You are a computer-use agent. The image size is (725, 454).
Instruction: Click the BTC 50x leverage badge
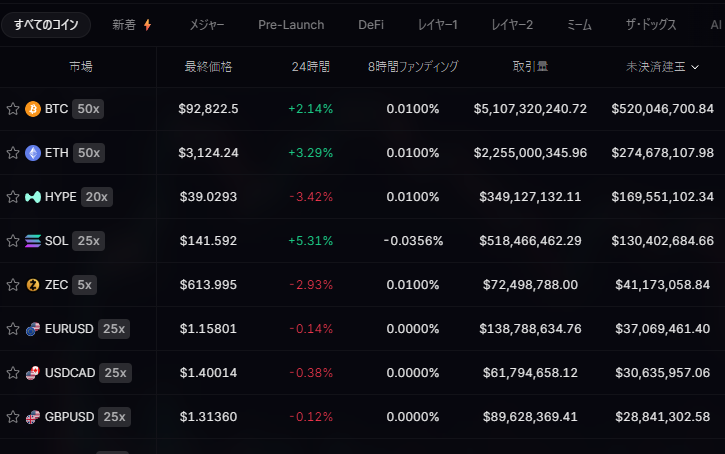click(x=88, y=109)
